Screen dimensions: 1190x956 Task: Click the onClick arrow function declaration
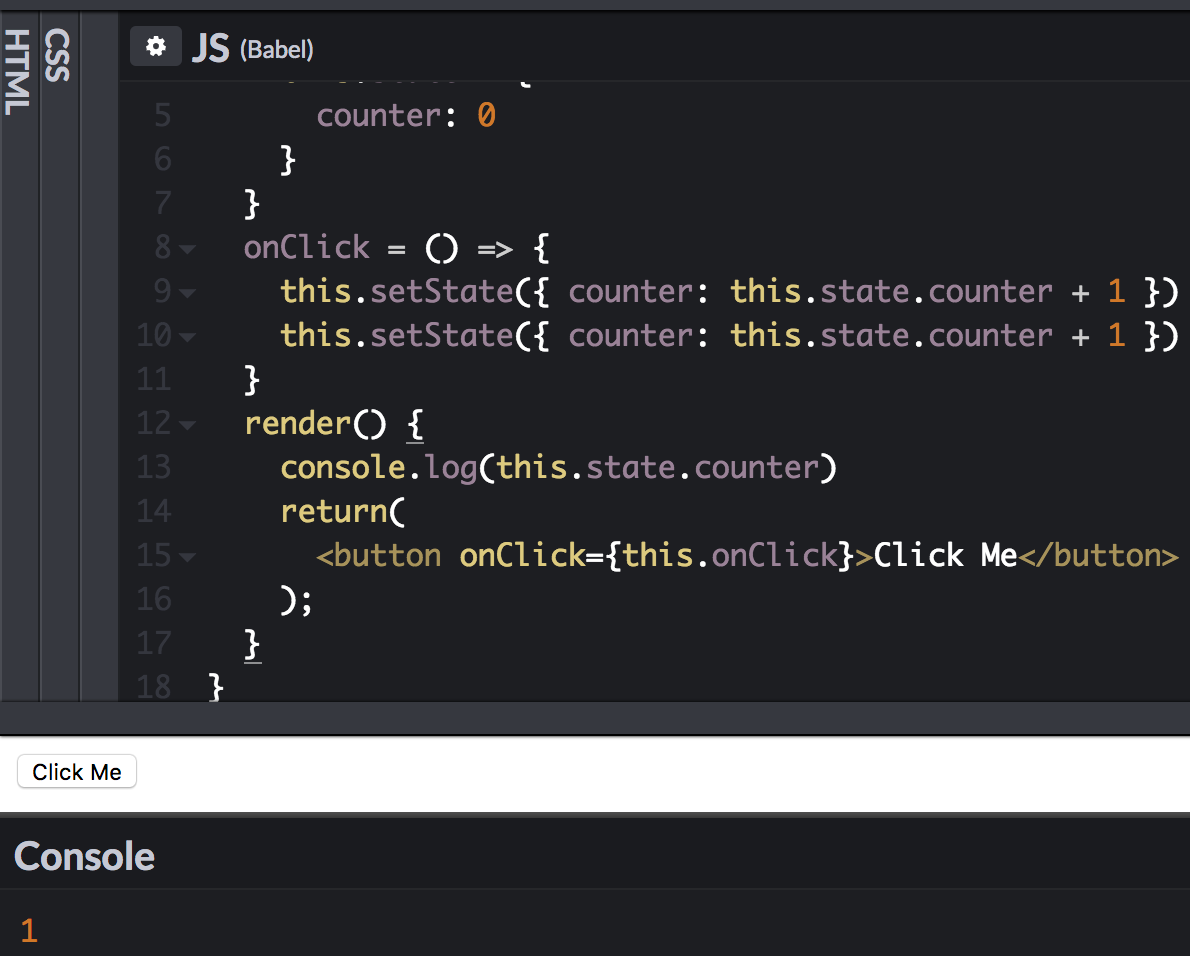[x=396, y=248]
